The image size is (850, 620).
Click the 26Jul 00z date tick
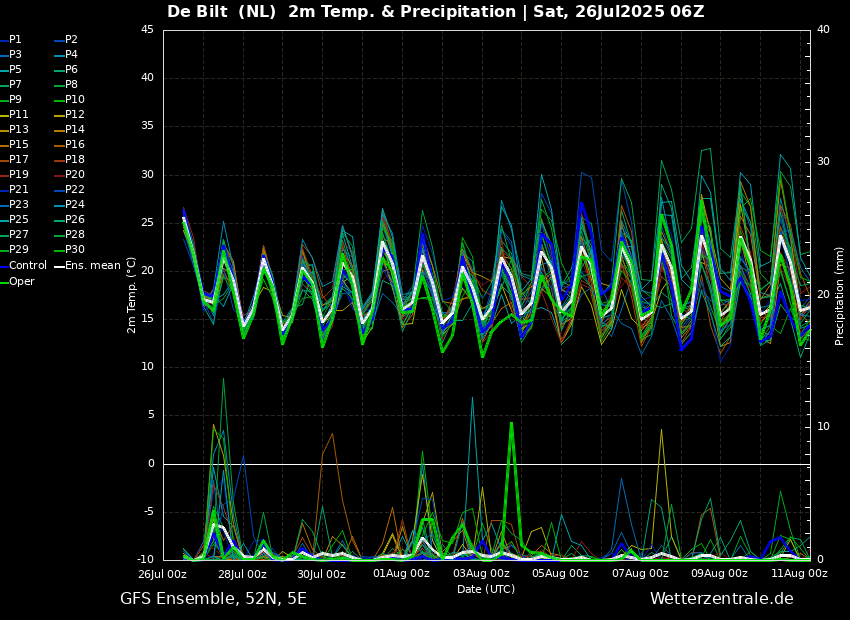[x=163, y=573]
